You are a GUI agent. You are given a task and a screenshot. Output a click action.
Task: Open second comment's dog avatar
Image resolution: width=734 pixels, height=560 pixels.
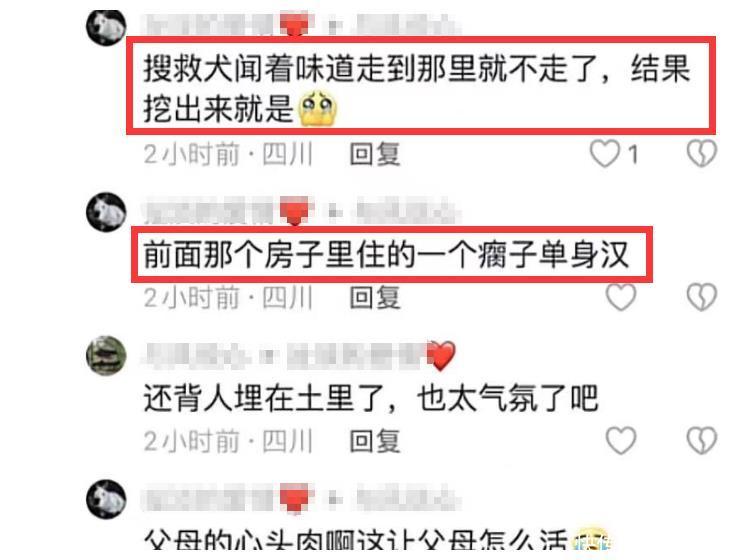click(x=106, y=212)
